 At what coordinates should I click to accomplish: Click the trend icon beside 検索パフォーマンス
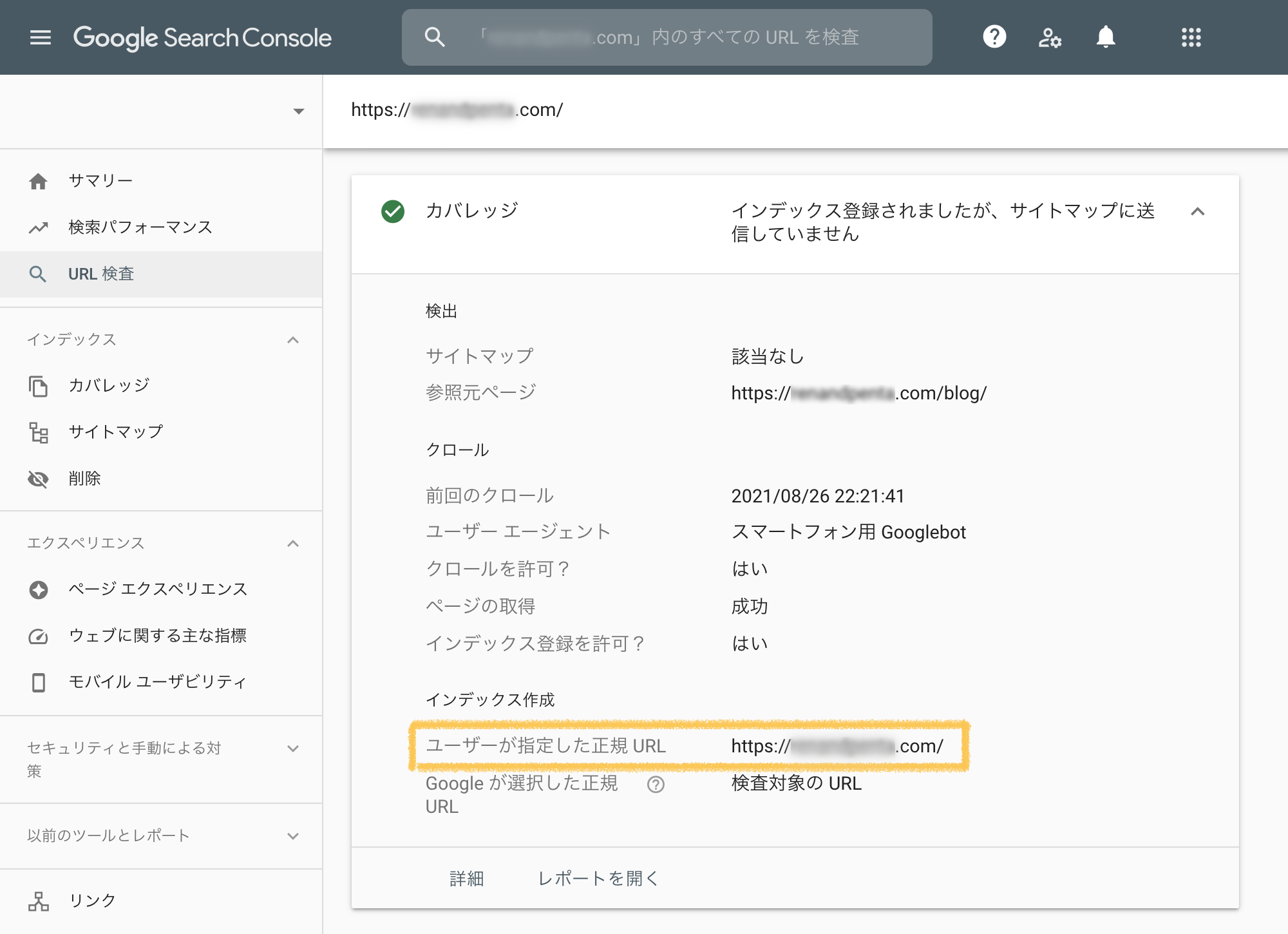point(38,227)
